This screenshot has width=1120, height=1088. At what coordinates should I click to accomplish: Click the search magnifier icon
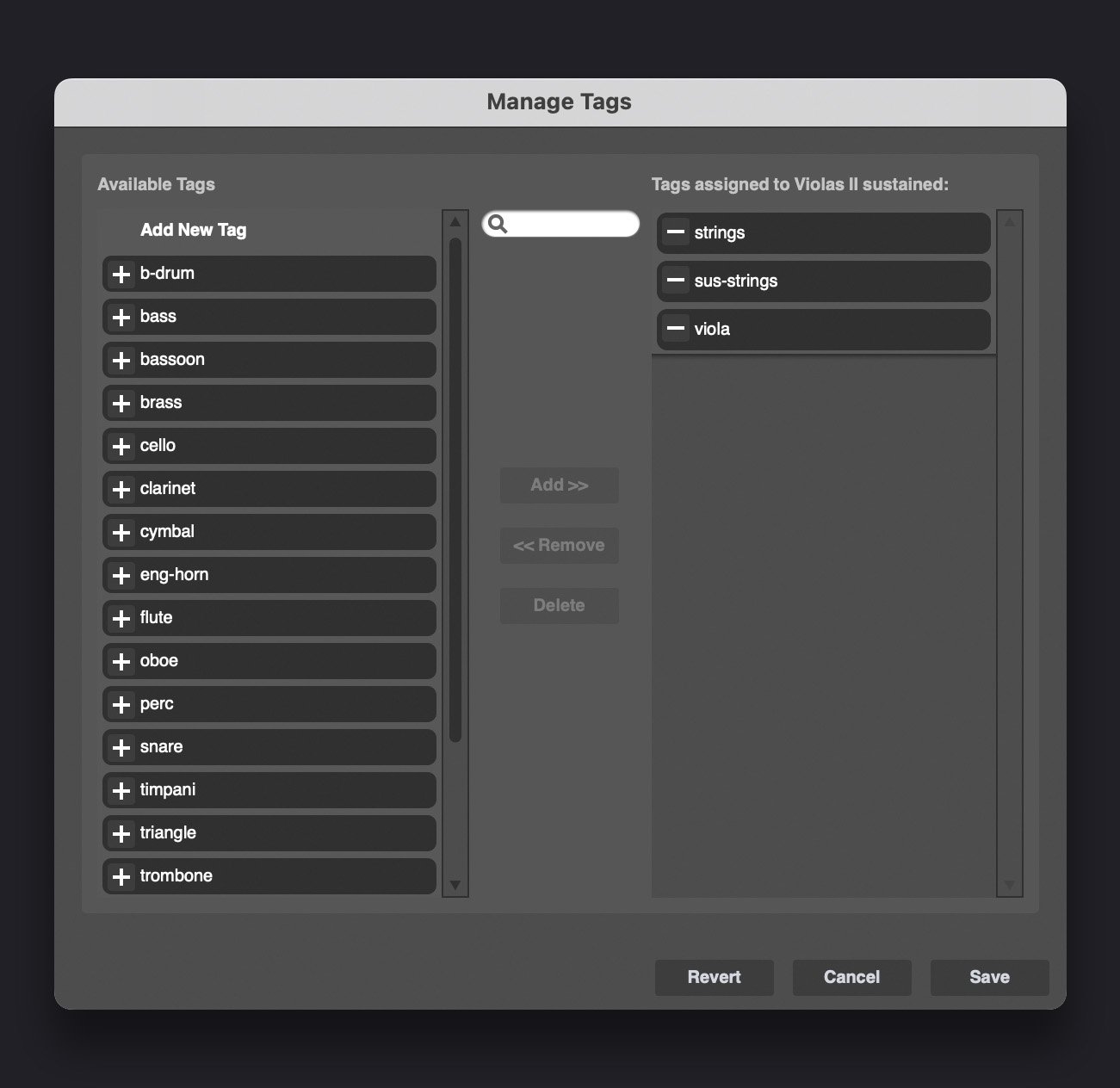pos(498,225)
